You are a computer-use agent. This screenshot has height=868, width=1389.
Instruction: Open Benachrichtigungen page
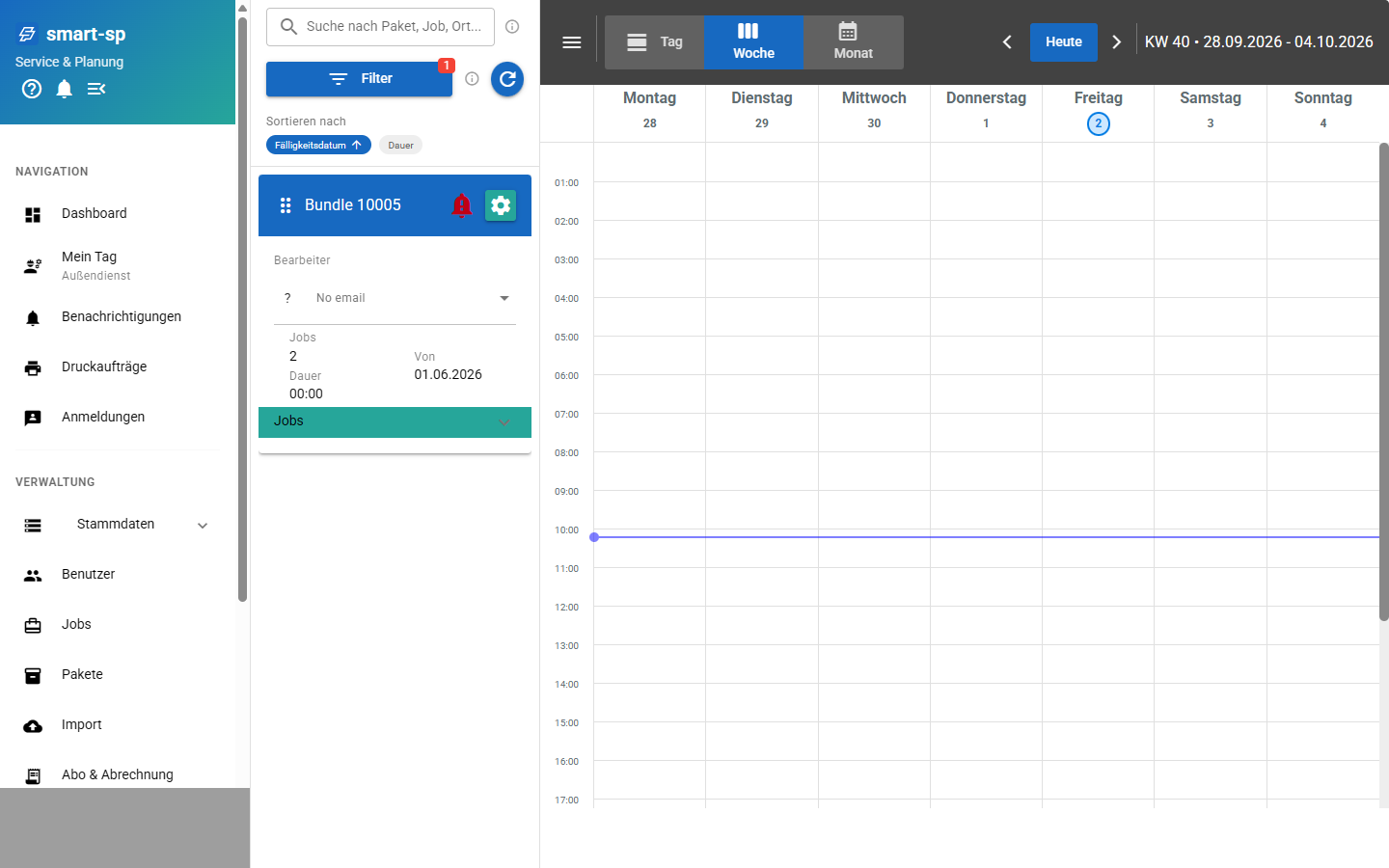[118, 317]
